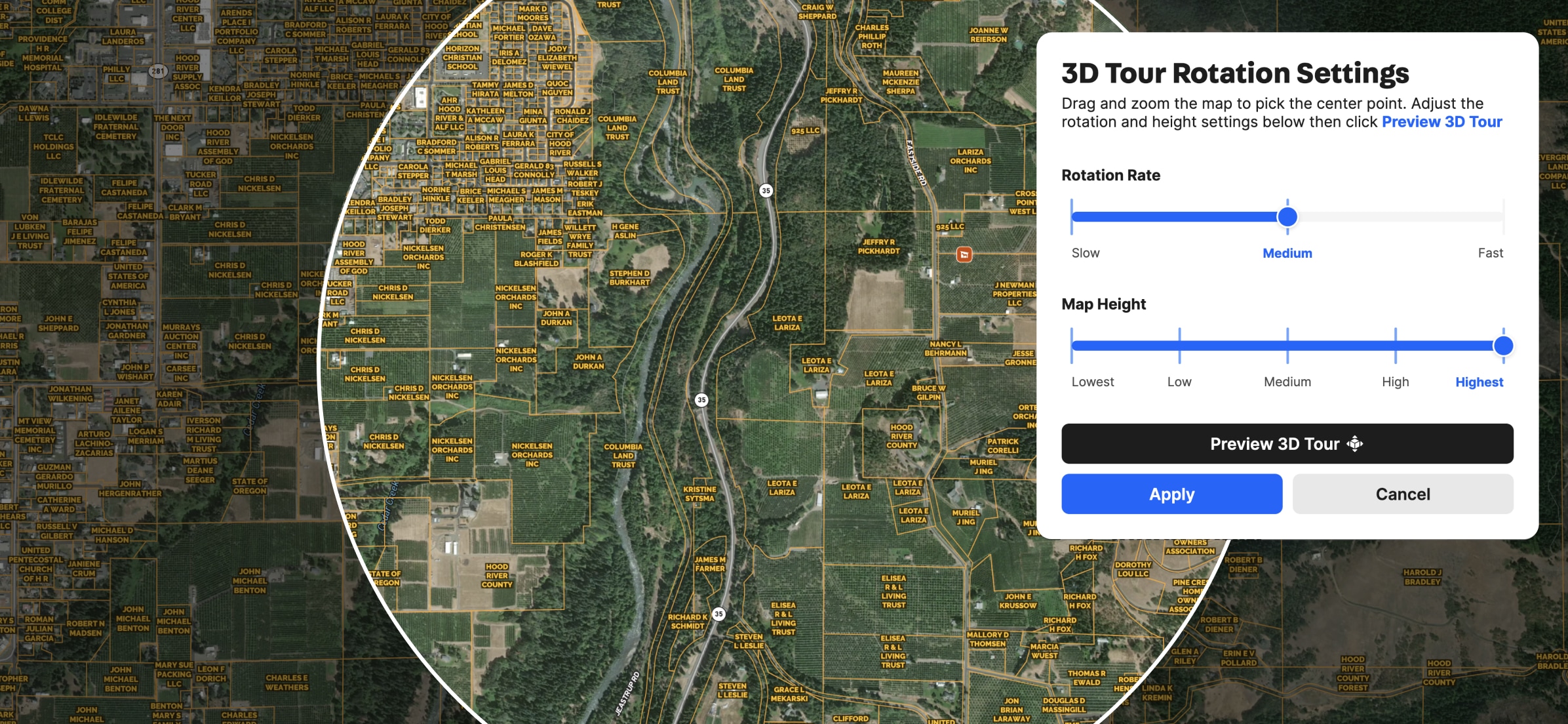
Task: Select the Kristine Sytsma parcel on the map
Action: 699,494
